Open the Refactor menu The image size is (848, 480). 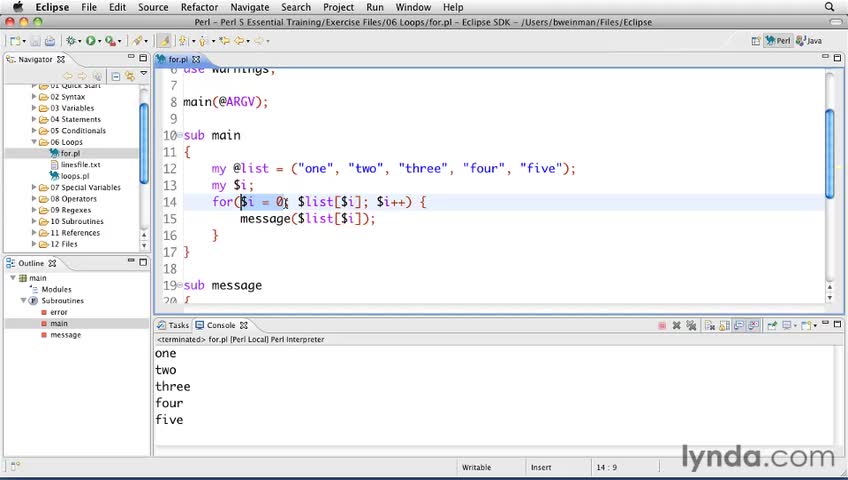pyautogui.click(x=199, y=7)
